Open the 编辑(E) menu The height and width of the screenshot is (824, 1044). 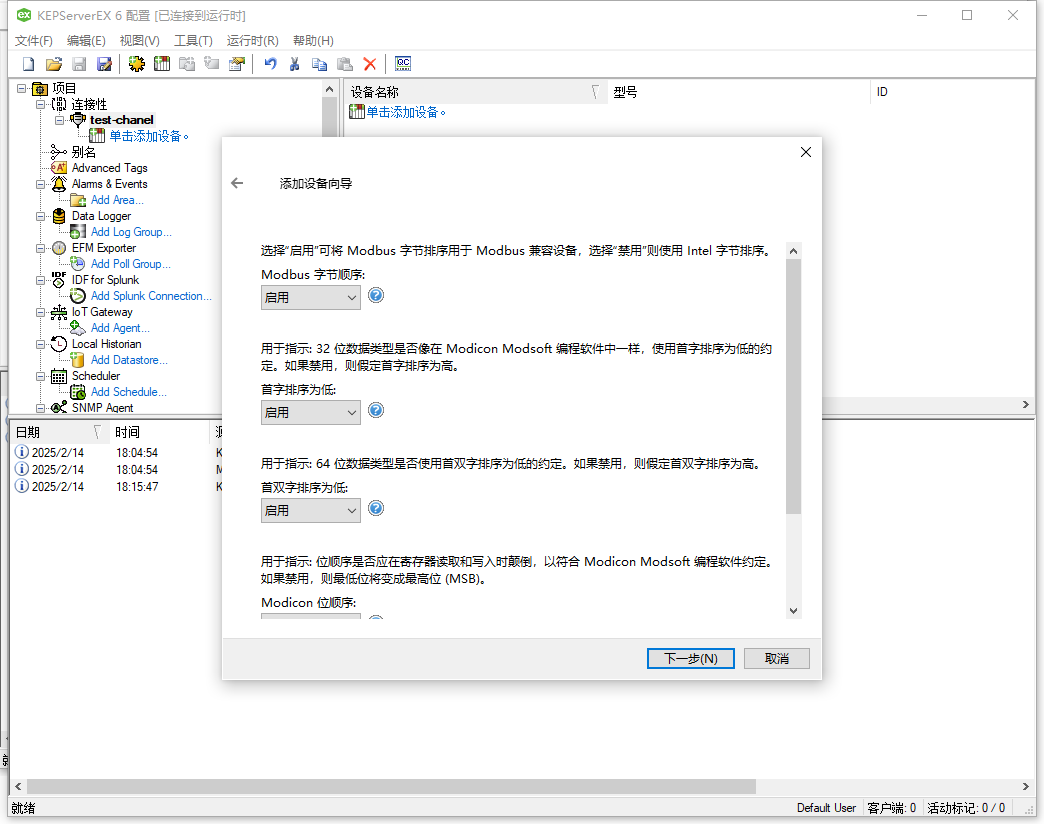click(x=86, y=41)
